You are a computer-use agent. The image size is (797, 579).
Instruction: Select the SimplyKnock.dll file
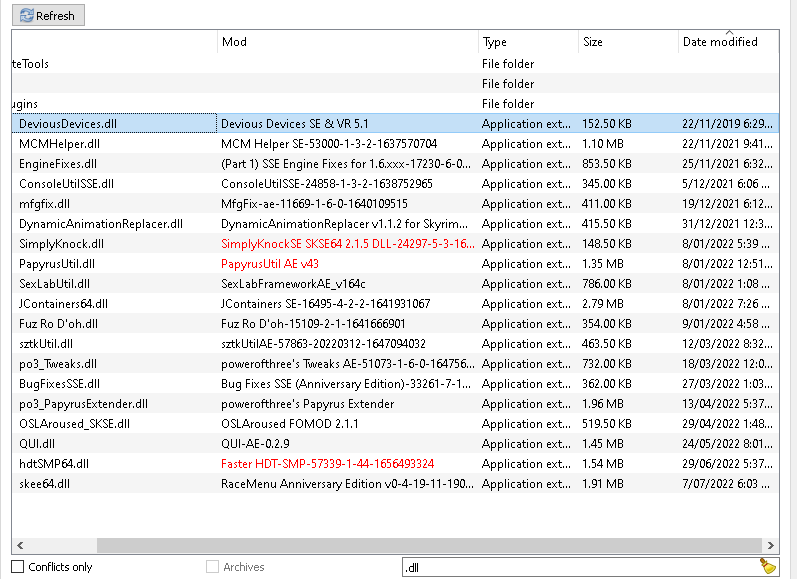62,244
